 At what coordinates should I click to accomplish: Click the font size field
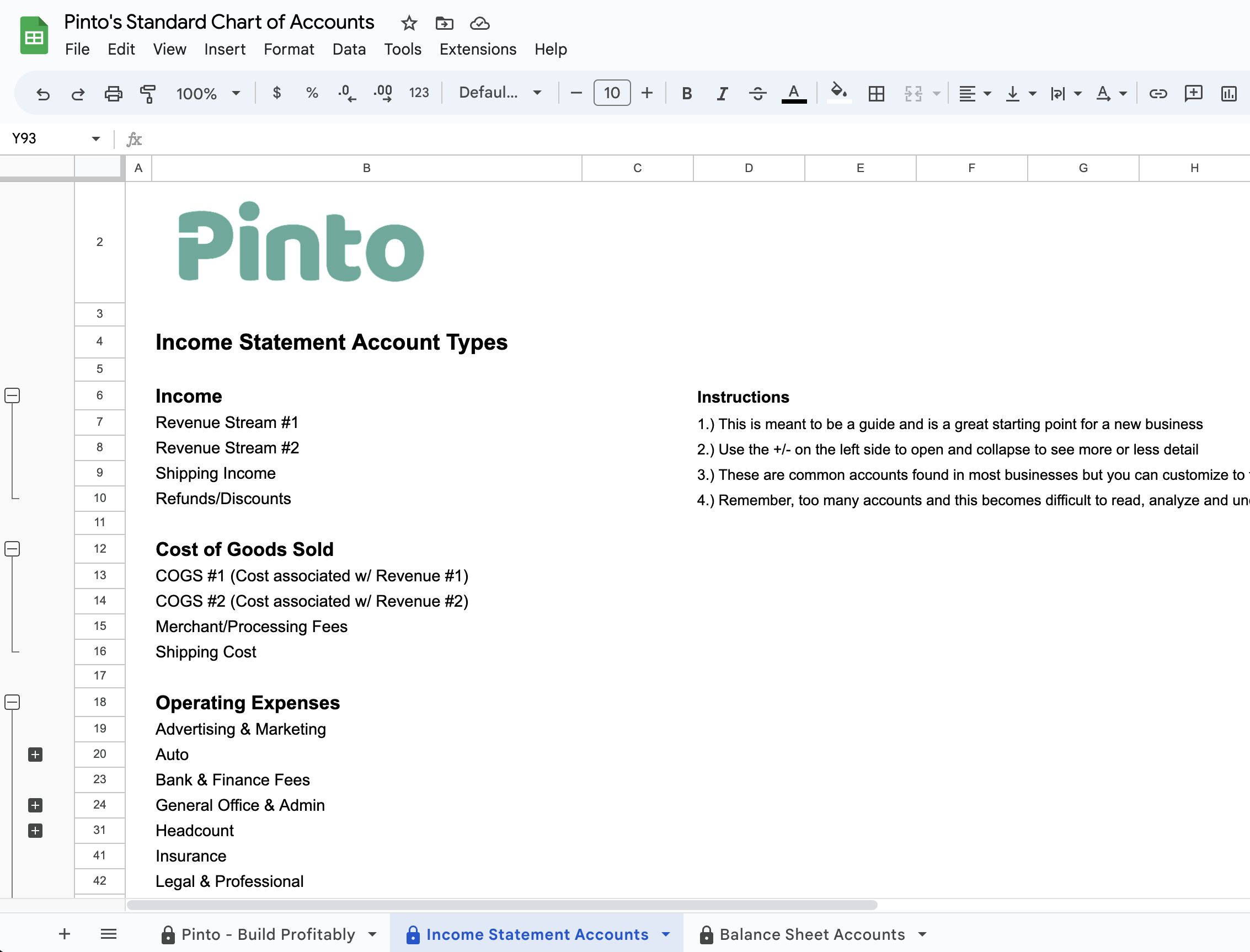point(611,93)
